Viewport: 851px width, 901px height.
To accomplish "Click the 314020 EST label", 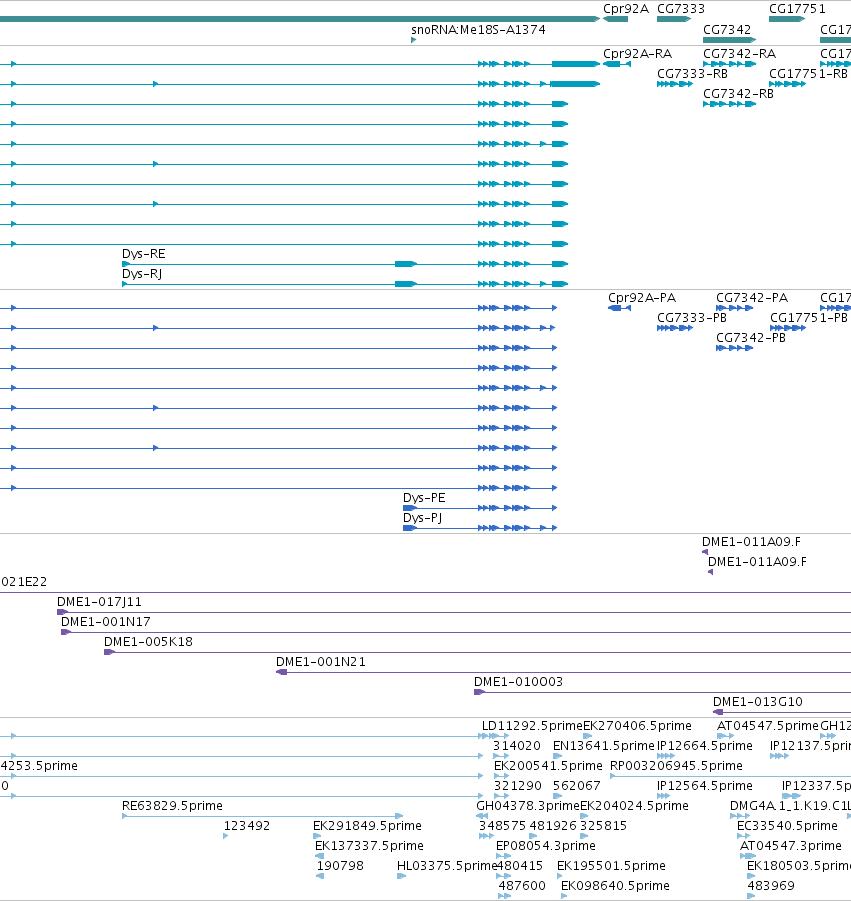I will 517,746.
